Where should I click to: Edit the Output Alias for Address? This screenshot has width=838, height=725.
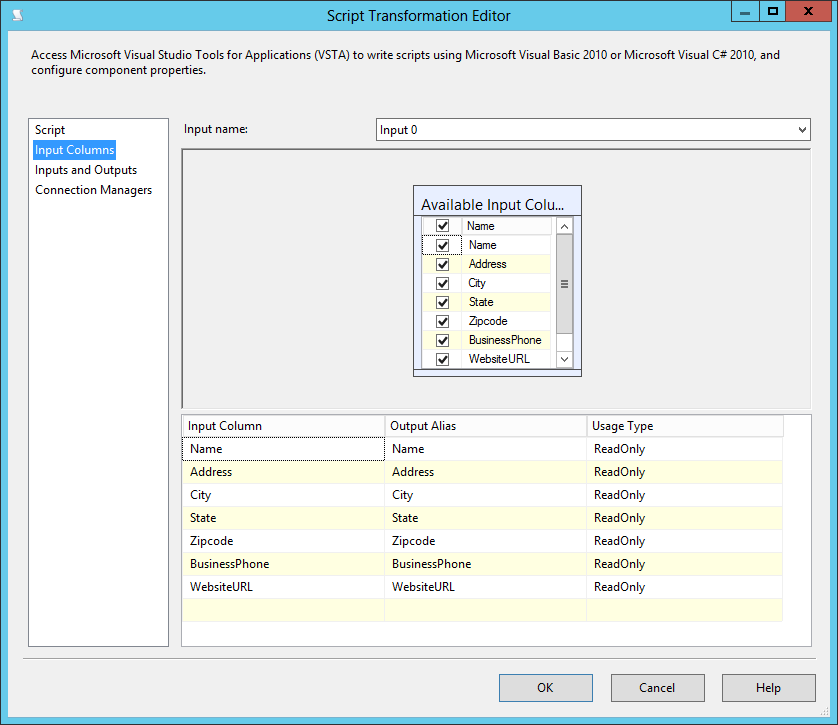pyautogui.click(x=486, y=471)
